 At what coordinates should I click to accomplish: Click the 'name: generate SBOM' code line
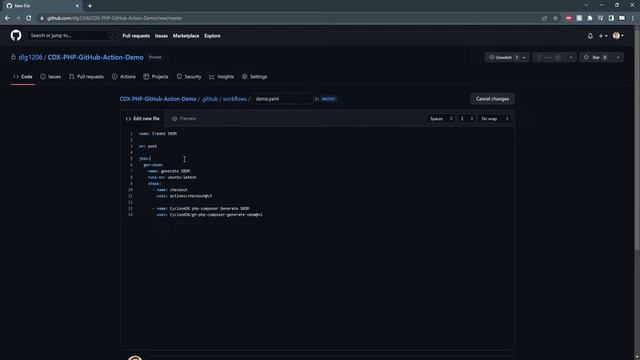pos(169,171)
